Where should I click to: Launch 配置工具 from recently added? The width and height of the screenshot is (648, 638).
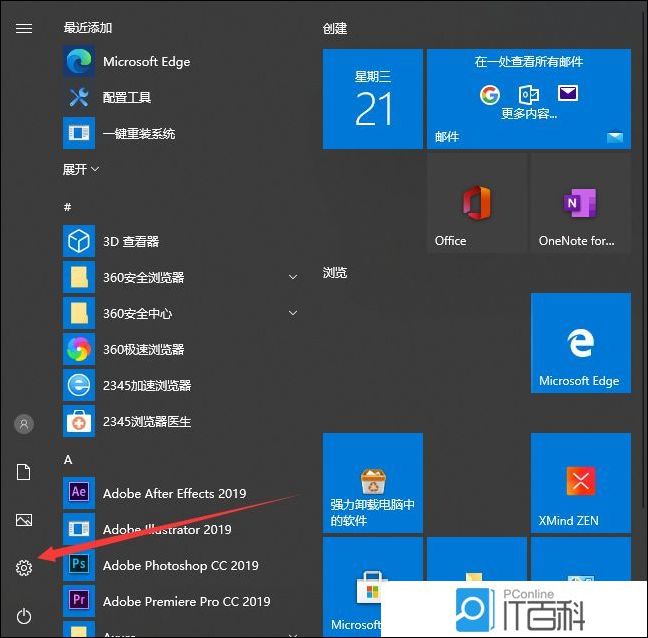tap(180, 98)
